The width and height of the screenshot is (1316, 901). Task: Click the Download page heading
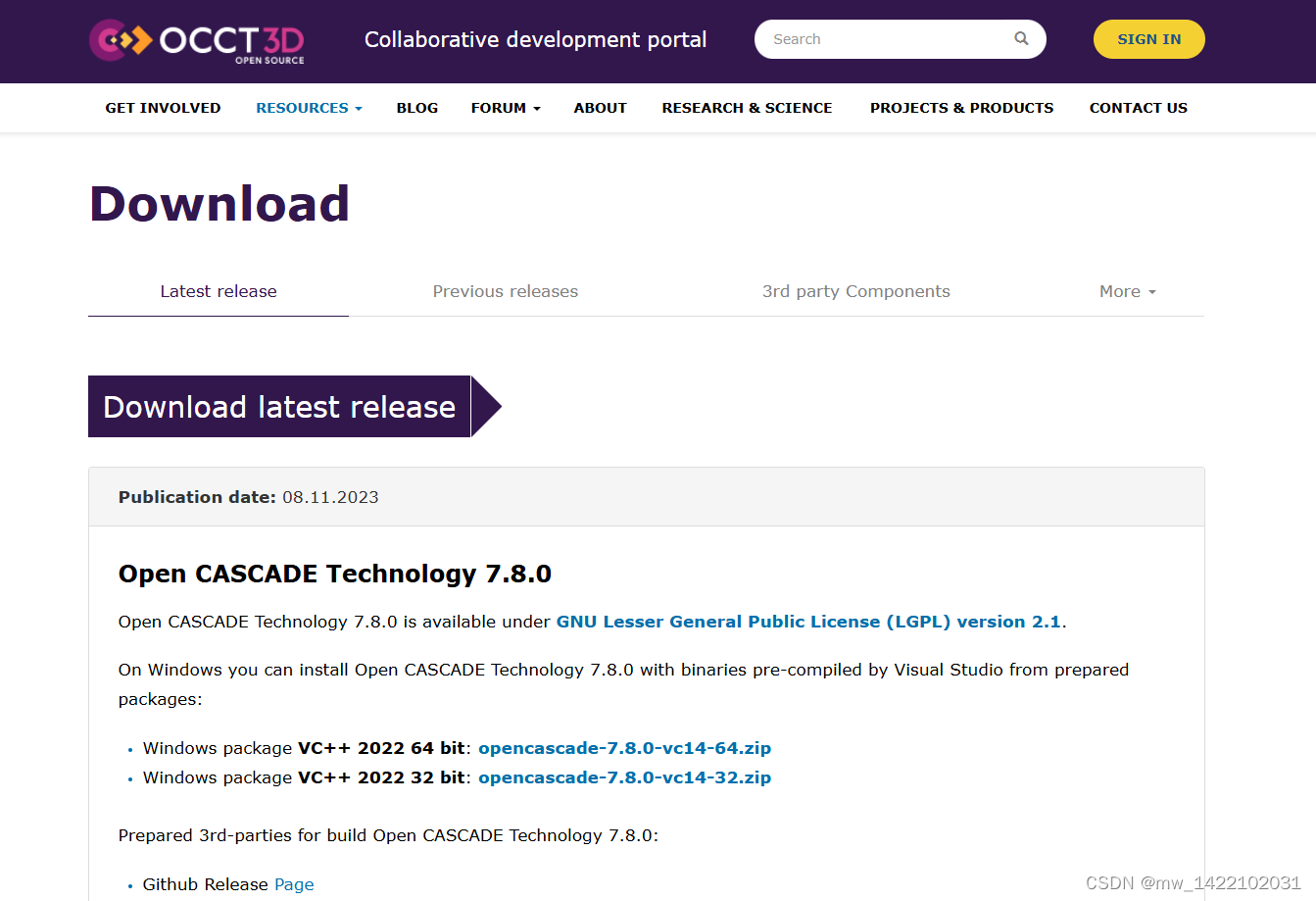[219, 204]
